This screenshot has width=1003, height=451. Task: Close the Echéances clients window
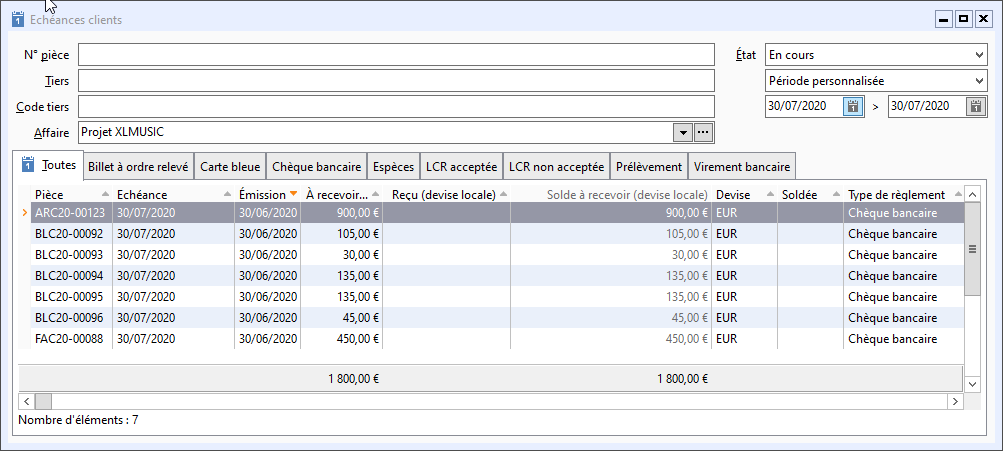pos(983,20)
